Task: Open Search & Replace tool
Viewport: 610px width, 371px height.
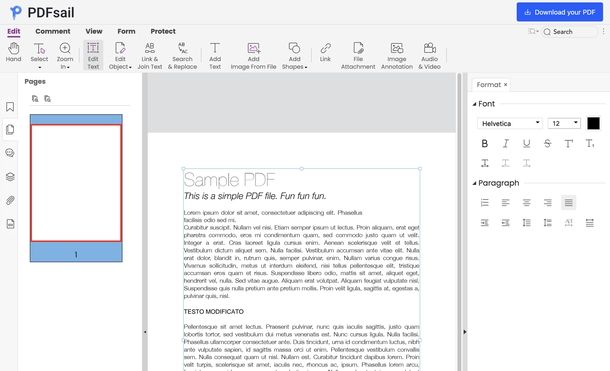Action: click(182, 56)
